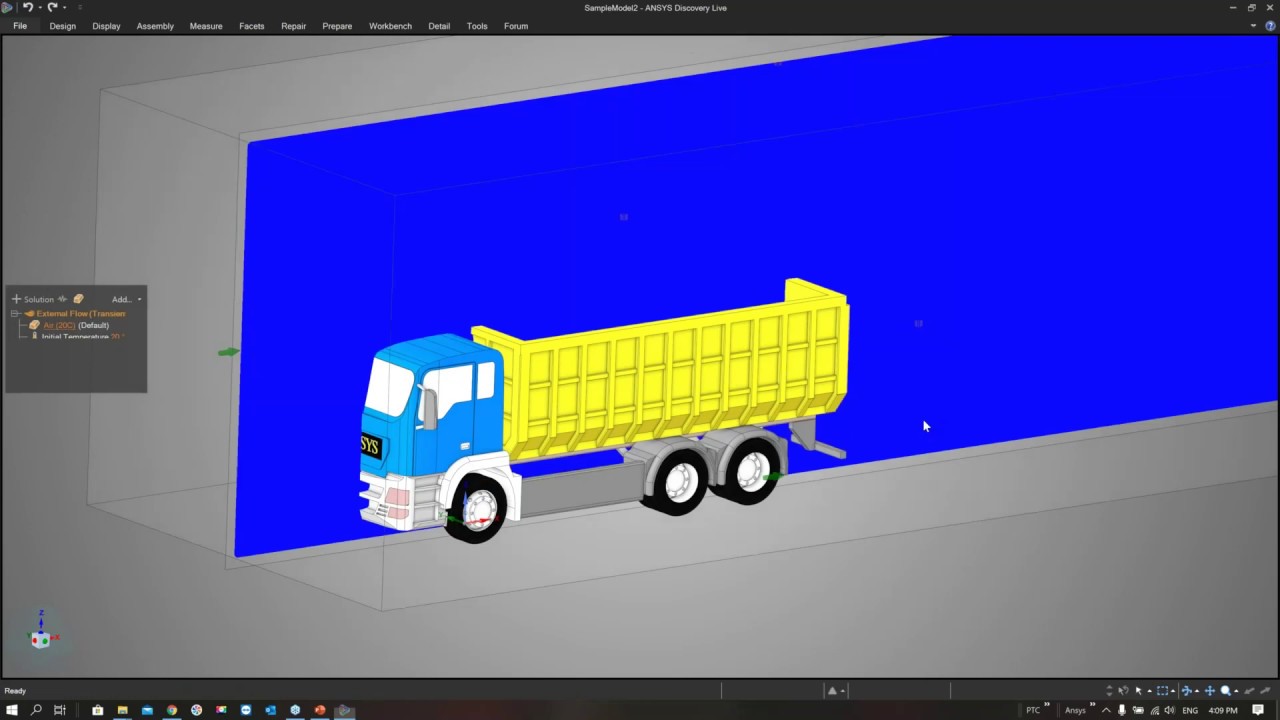1280x720 pixels.
Task: Click the pan view tool in status bar
Action: point(1210,690)
